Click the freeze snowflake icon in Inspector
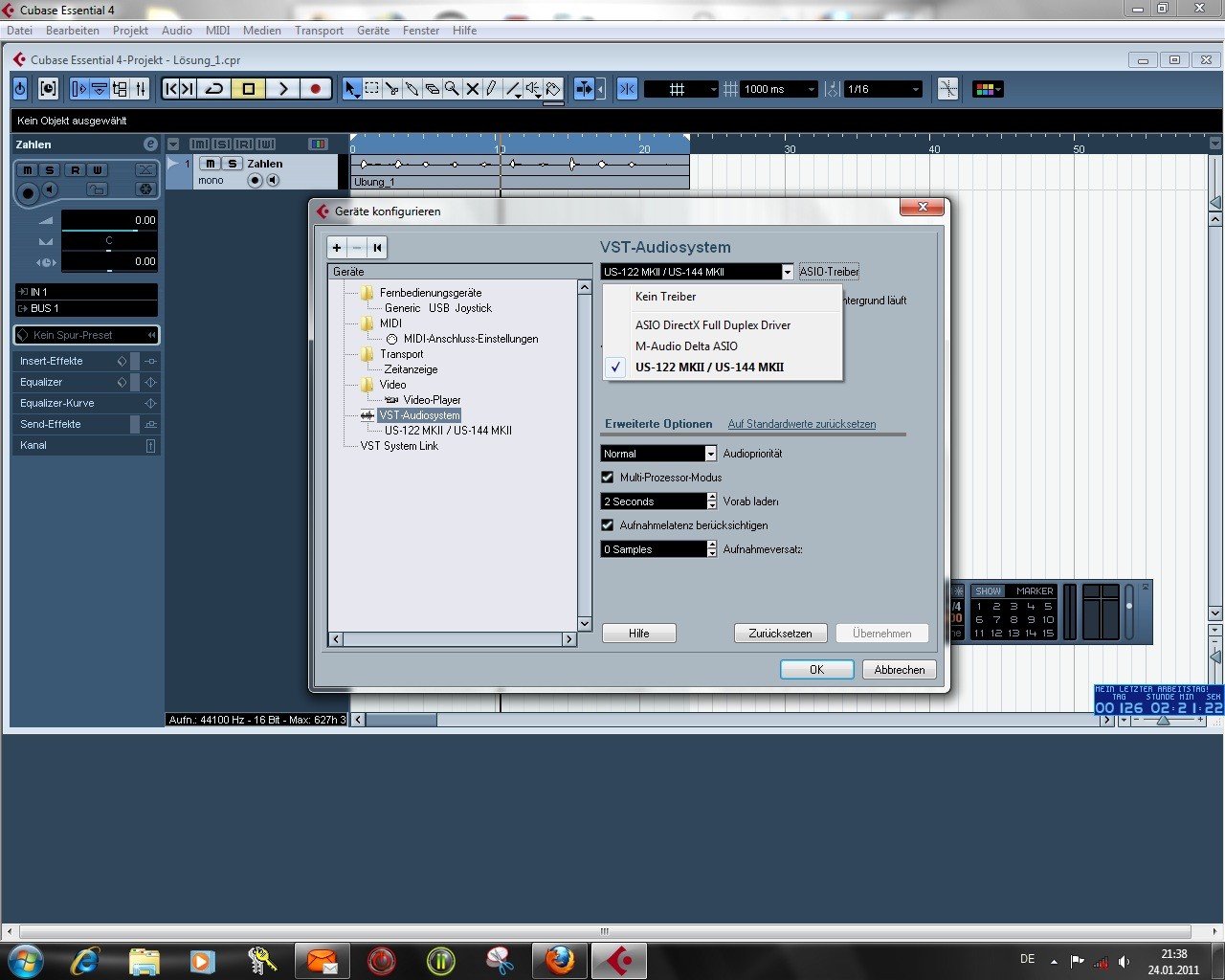Image resolution: width=1225 pixels, height=980 pixels. [x=145, y=189]
